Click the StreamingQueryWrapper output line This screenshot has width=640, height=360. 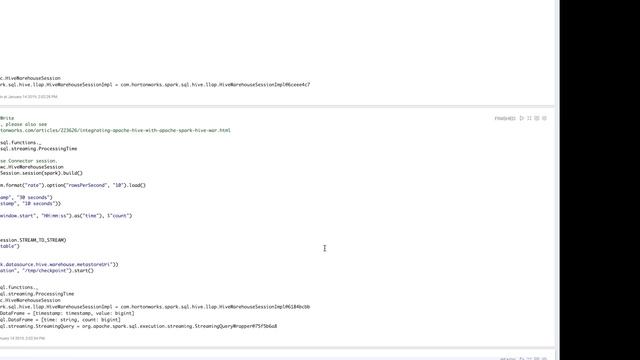click(138, 326)
